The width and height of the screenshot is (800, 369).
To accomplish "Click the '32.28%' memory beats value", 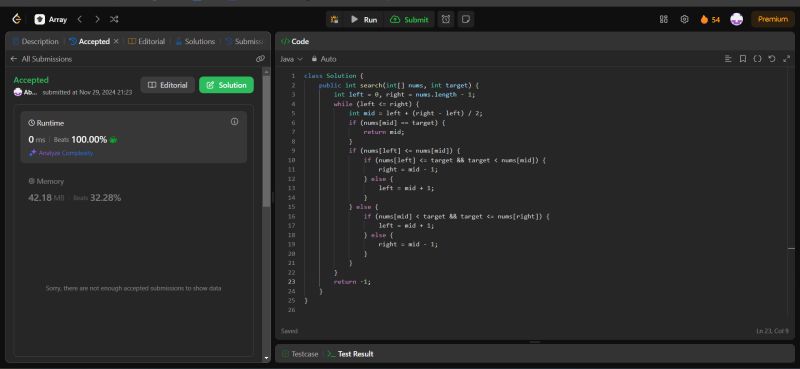I will coord(105,198).
